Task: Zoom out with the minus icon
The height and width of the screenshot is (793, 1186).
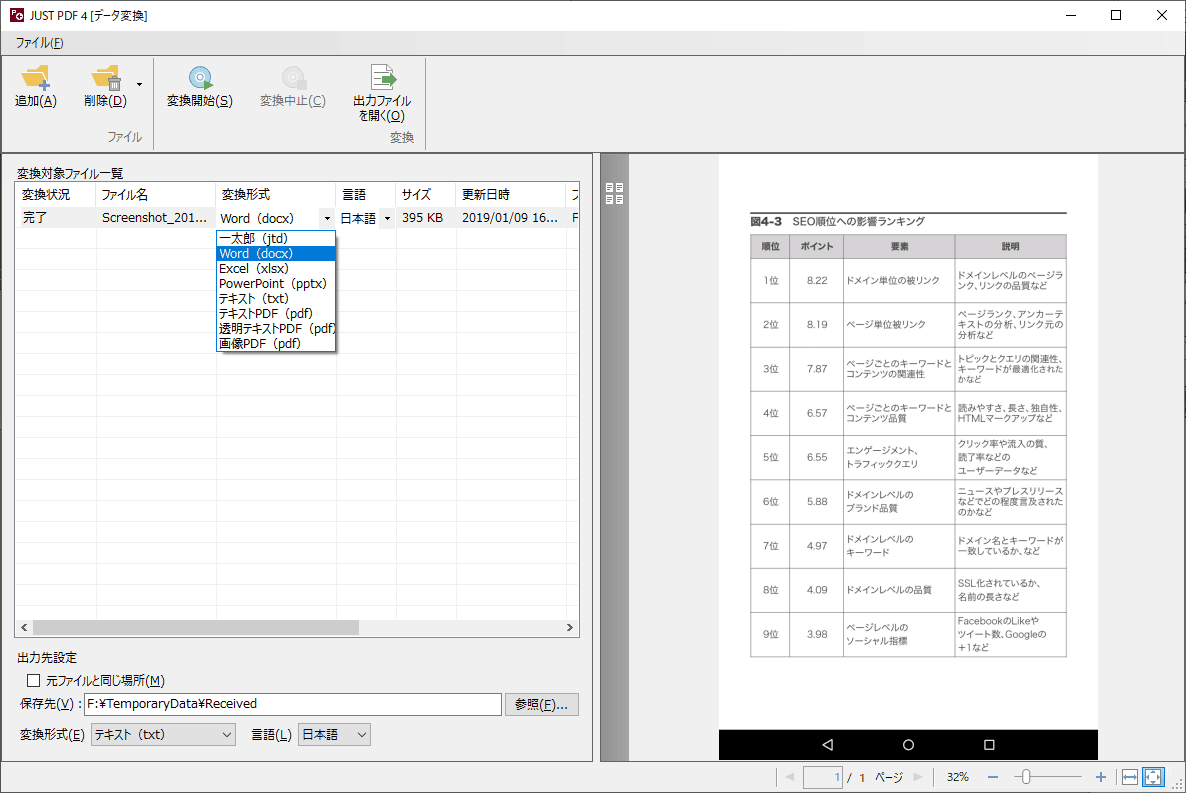Action: pos(993,777)
